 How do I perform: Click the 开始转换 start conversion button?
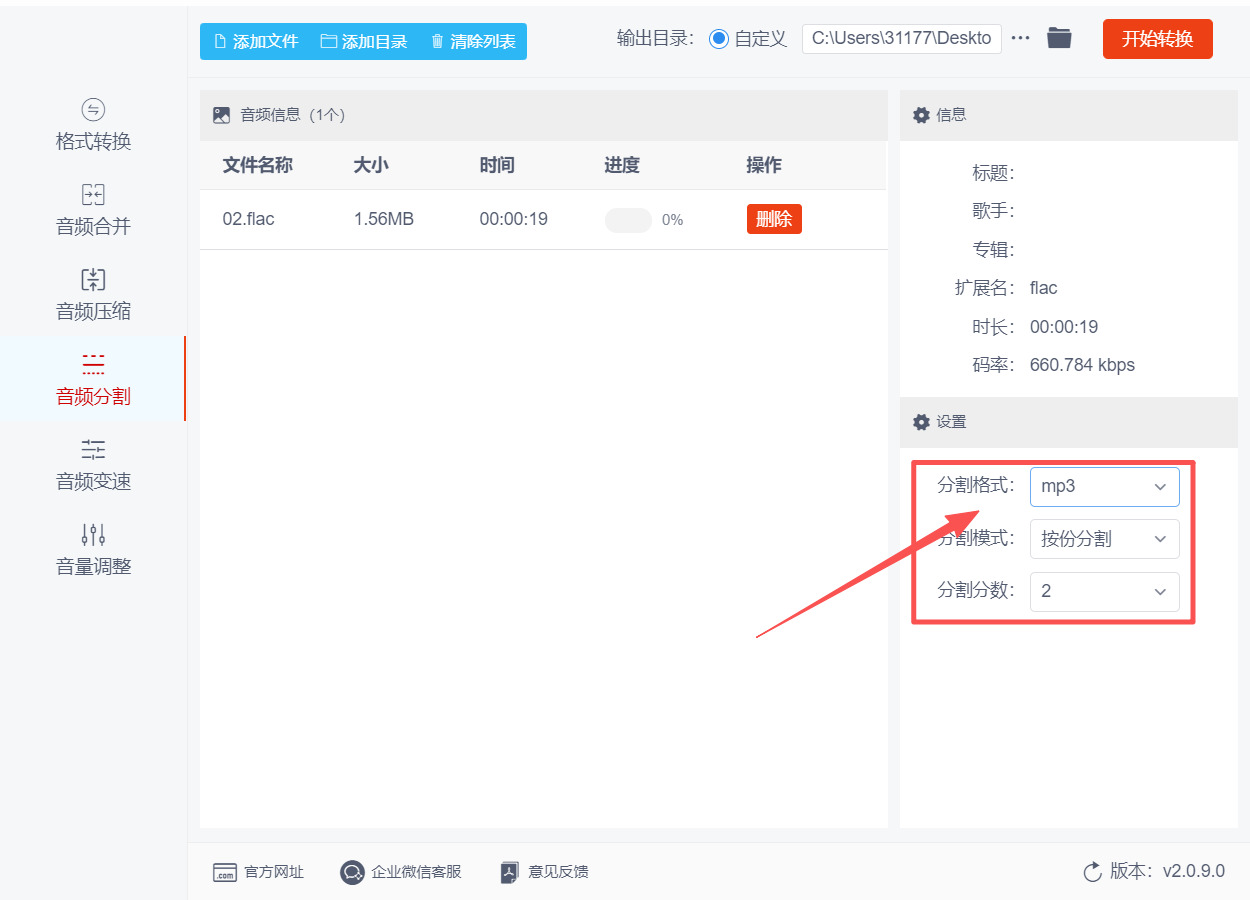tap(1157, 39)
